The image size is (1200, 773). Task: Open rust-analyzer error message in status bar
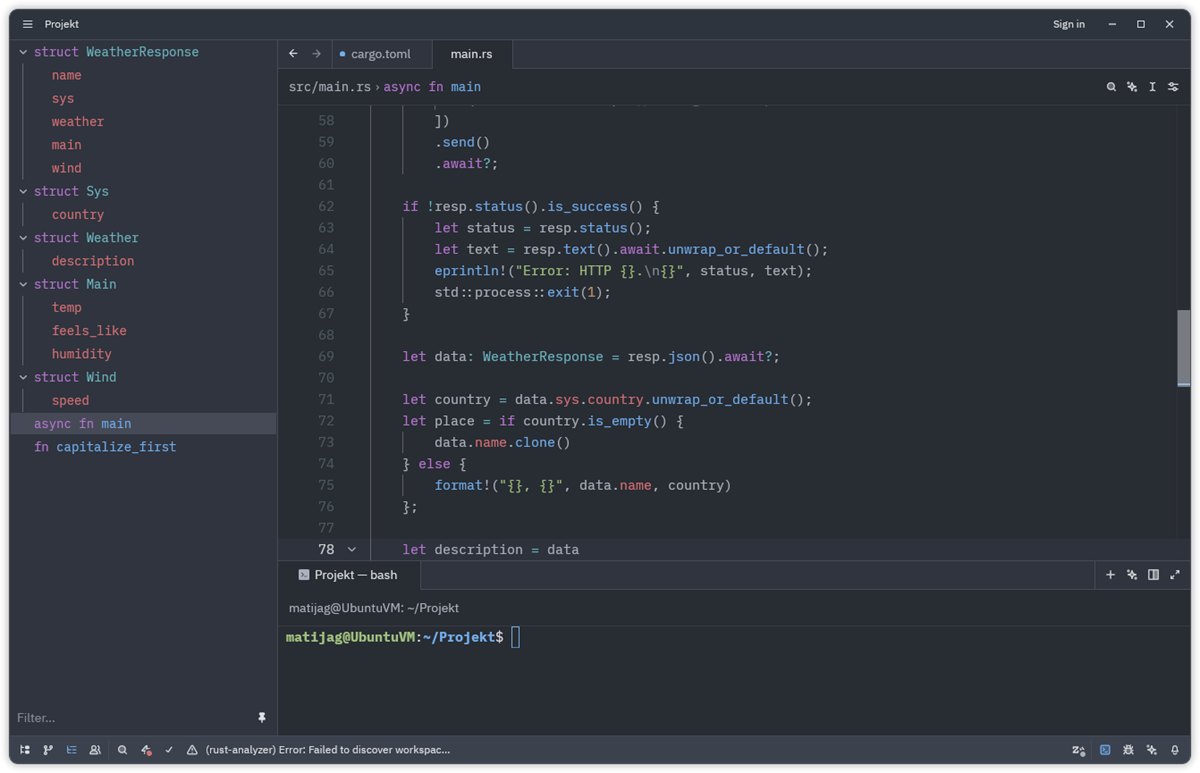[327, 750]
